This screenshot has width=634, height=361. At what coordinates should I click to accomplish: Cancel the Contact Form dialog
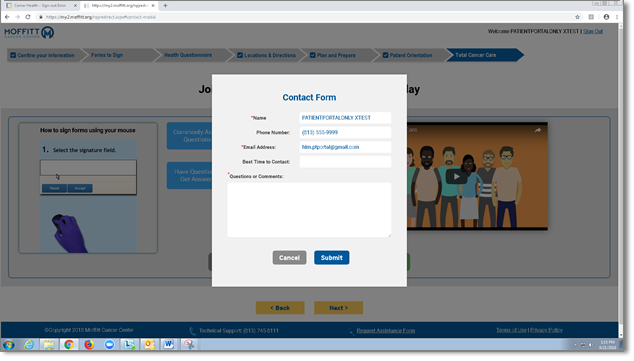pos(290,258)
